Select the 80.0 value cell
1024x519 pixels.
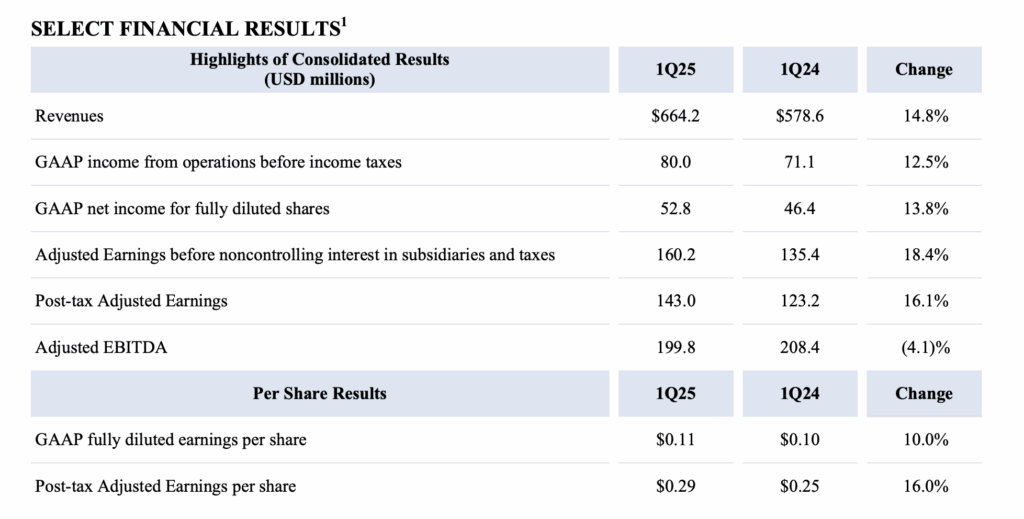point(676,162)
